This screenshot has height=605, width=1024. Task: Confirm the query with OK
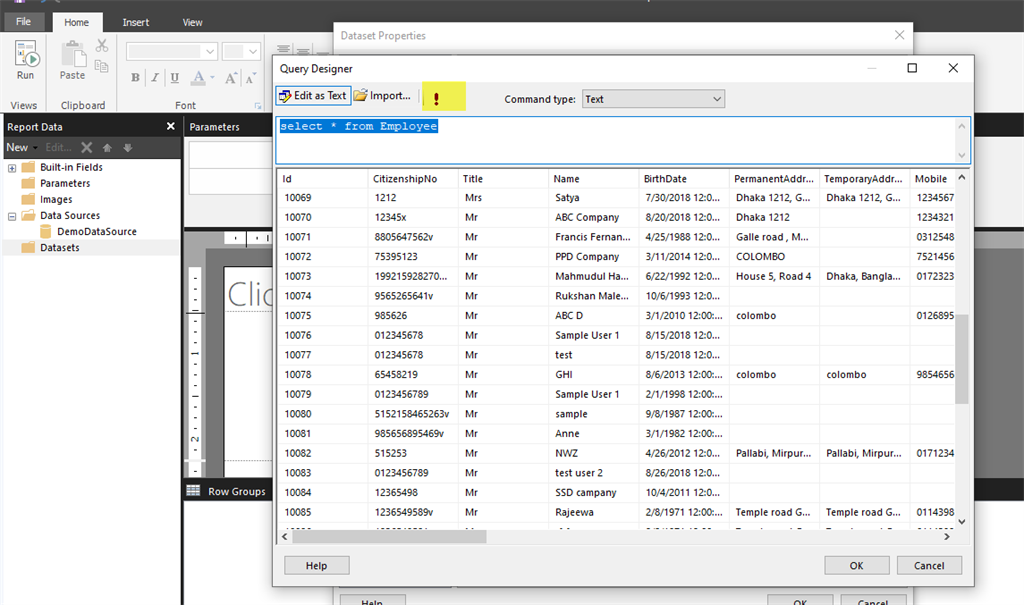click(856, 564)
